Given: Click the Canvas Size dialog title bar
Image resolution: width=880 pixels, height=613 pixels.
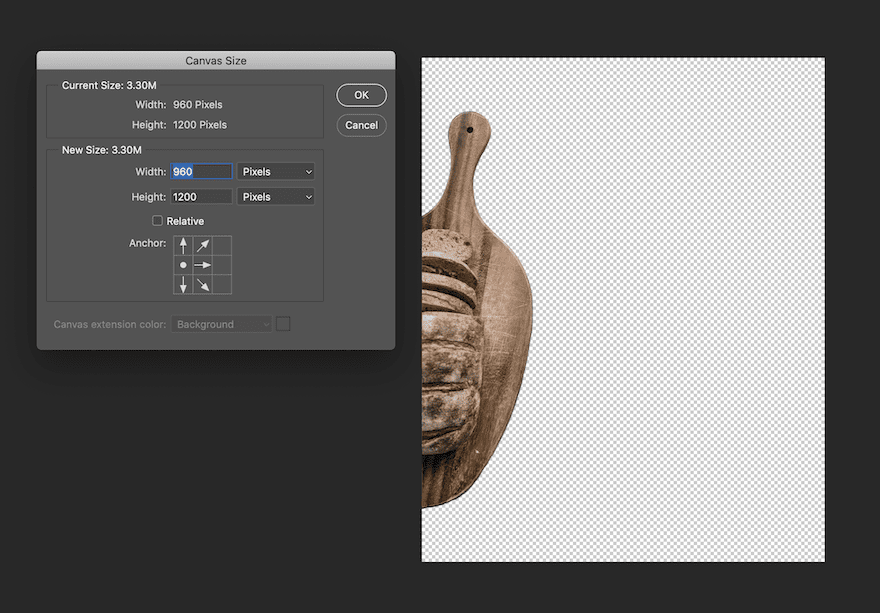Looking at the screenshot, I should point(215,61).
